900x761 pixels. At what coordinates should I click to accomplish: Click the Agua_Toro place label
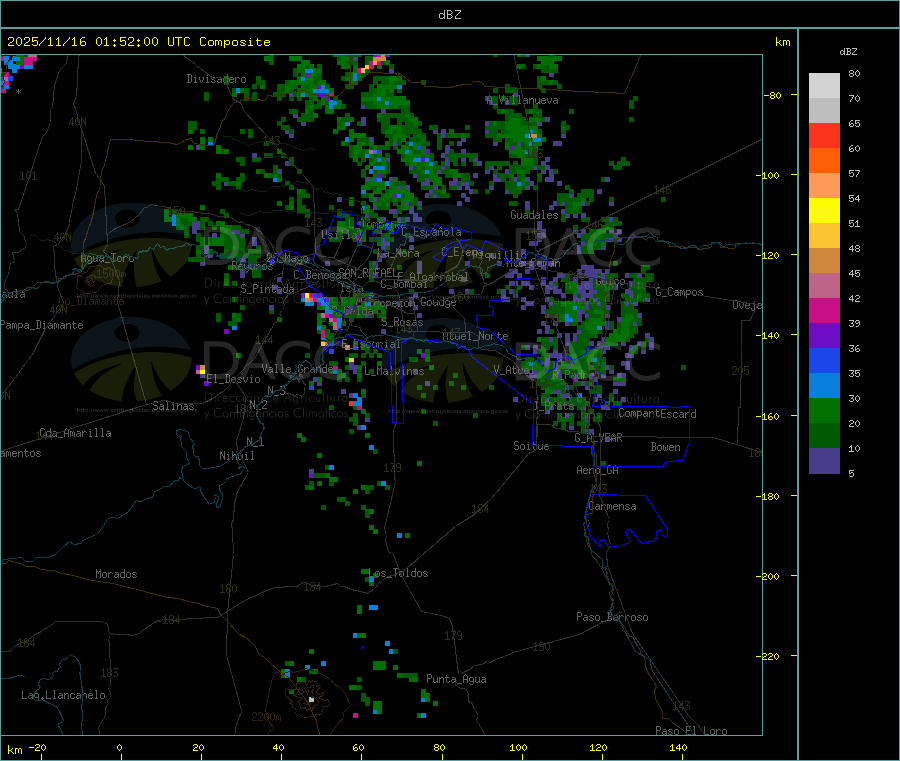107,258
